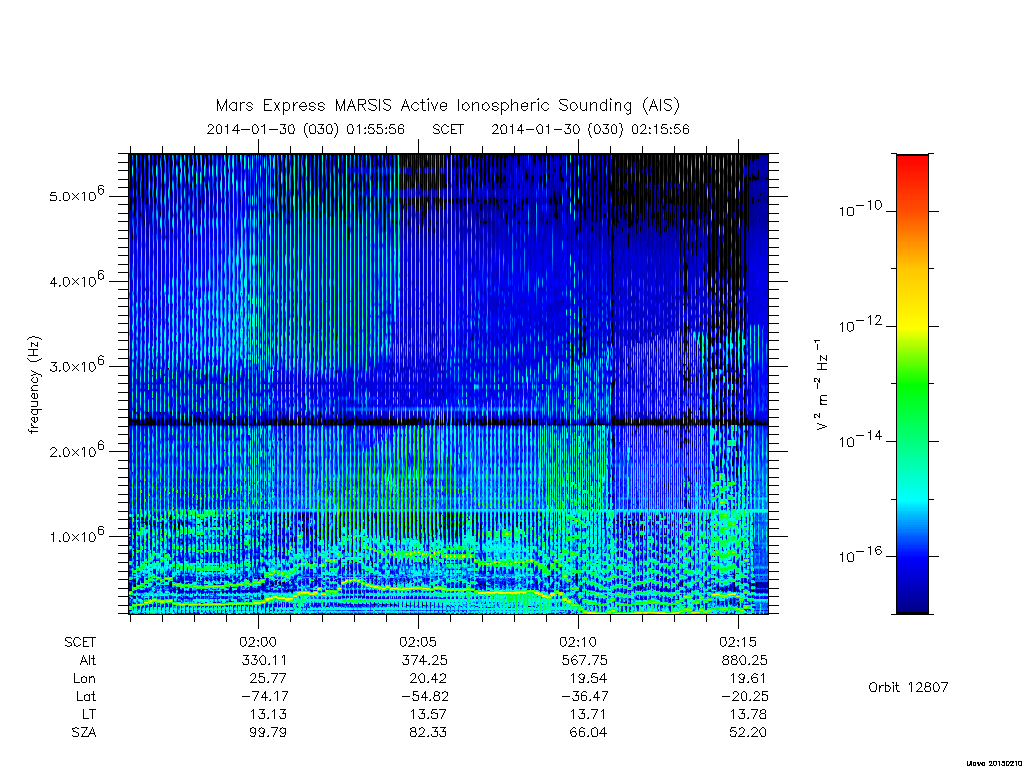Image resolution: width=1024 pixels, height=768 pixels.
Task: Select the 02:05 time axis tick label
Action: click(418, 642)
